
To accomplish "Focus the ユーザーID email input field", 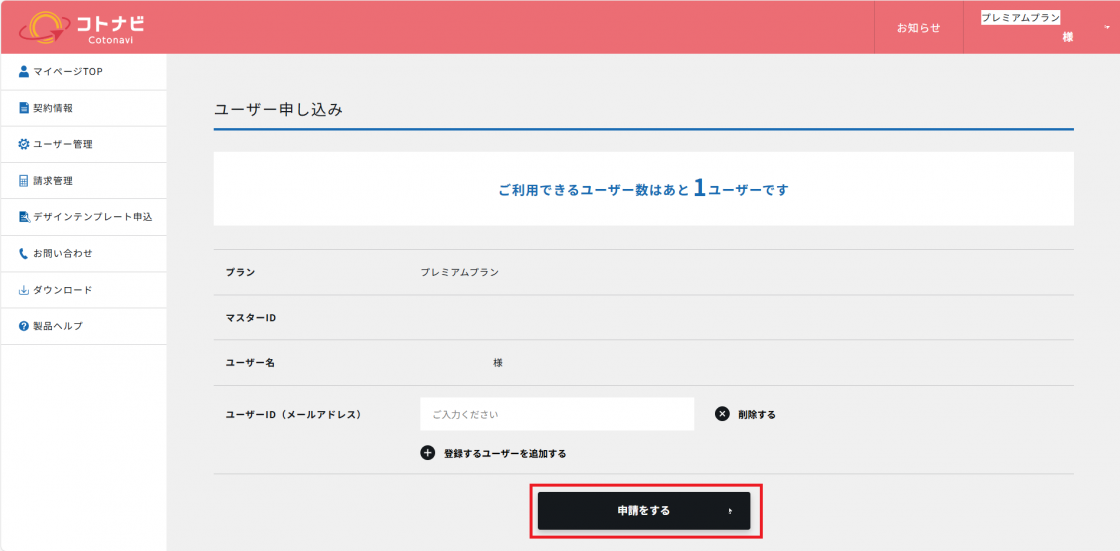I will point(557,414).
